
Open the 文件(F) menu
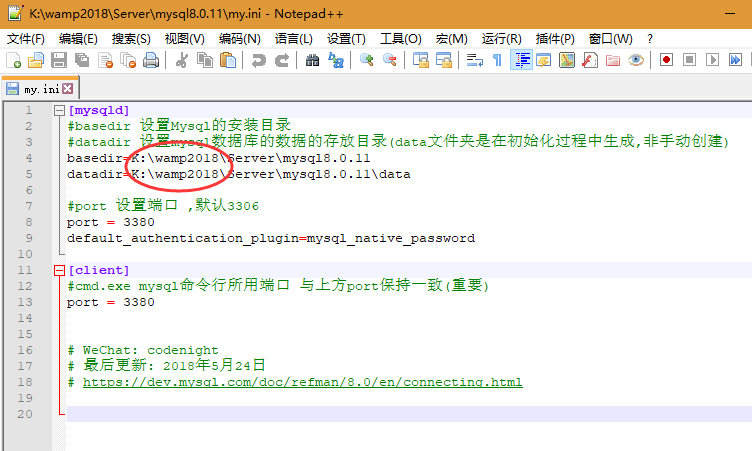click(x=26, y=39)
